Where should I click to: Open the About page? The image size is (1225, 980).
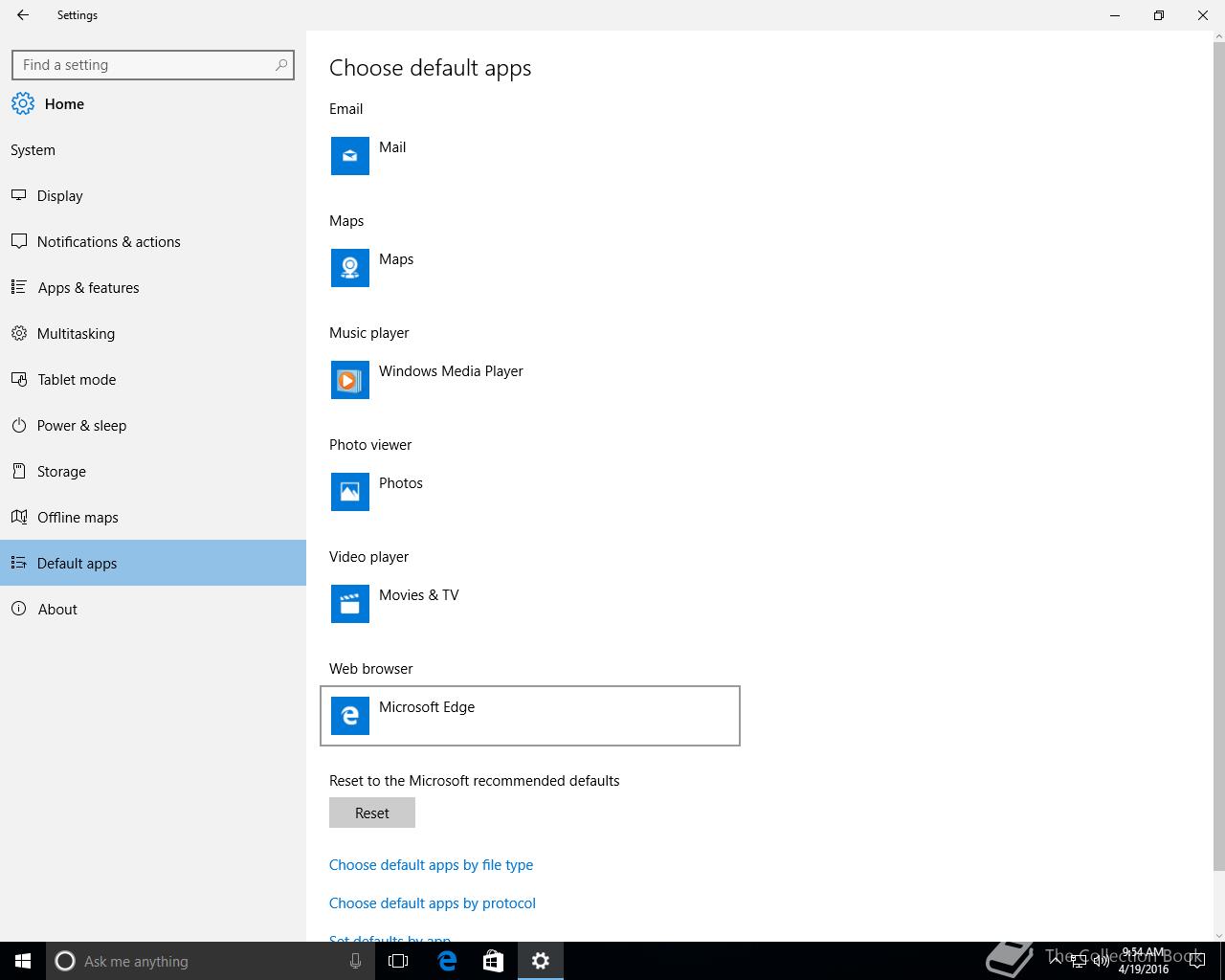(x=153, y=609)
